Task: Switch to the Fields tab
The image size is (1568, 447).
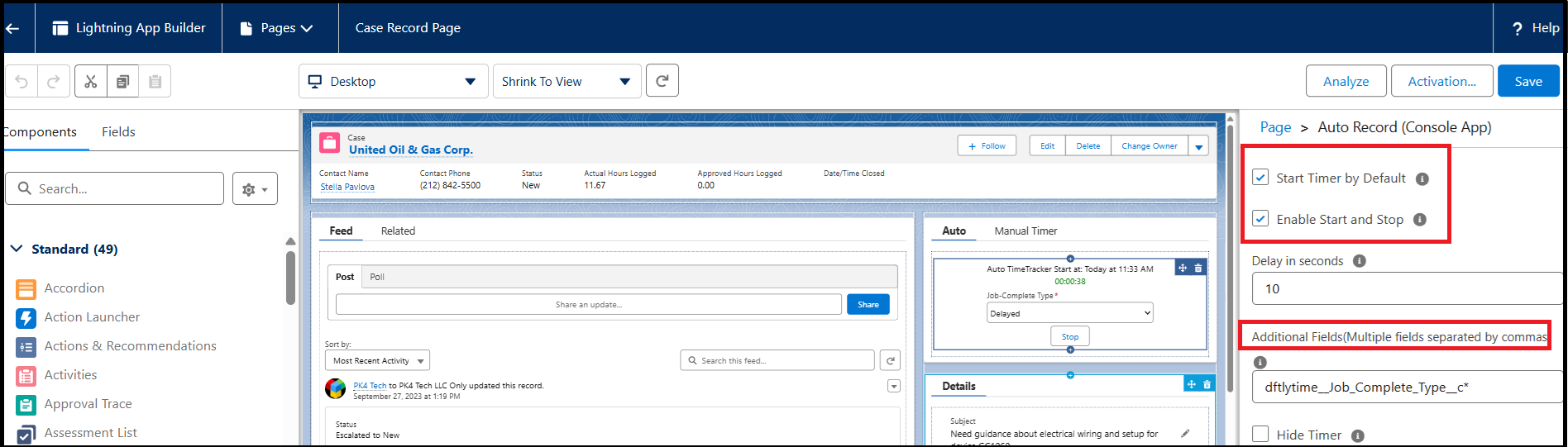Action: [118, 132]
